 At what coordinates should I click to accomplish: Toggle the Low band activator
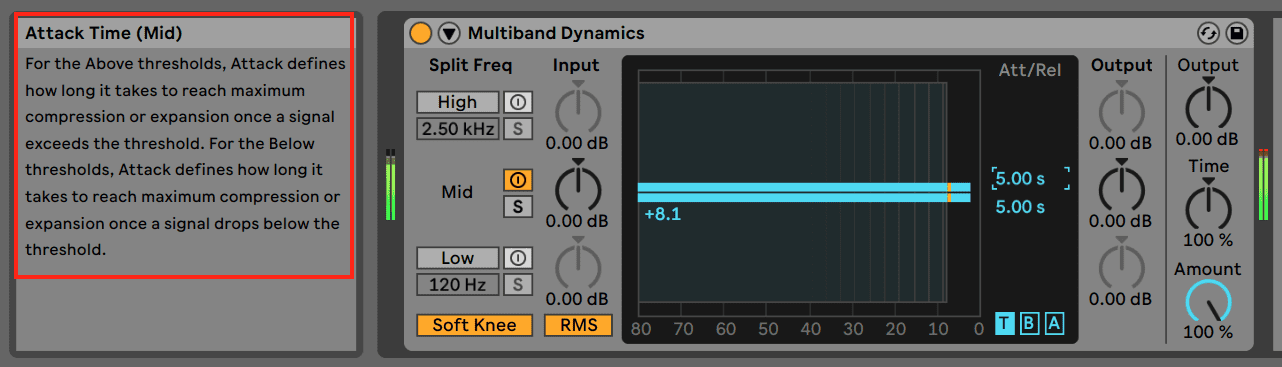click(x=517, y=258)
